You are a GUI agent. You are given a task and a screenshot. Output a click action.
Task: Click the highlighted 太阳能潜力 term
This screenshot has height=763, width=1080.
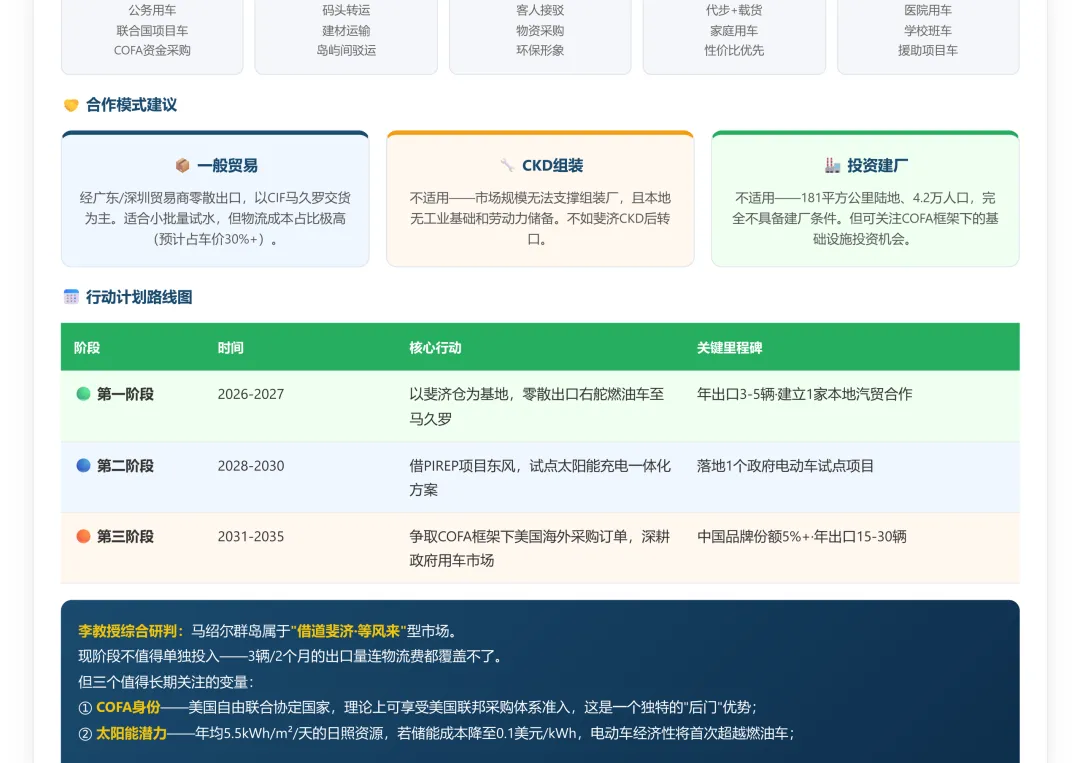tap(132, 733)
